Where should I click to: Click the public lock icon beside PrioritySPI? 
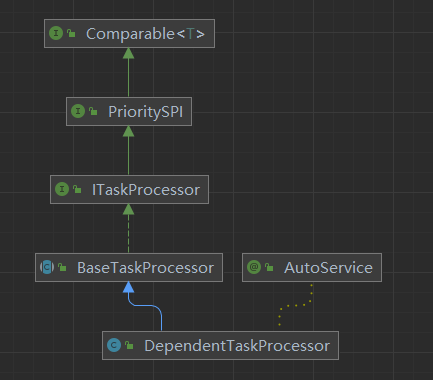93,111
